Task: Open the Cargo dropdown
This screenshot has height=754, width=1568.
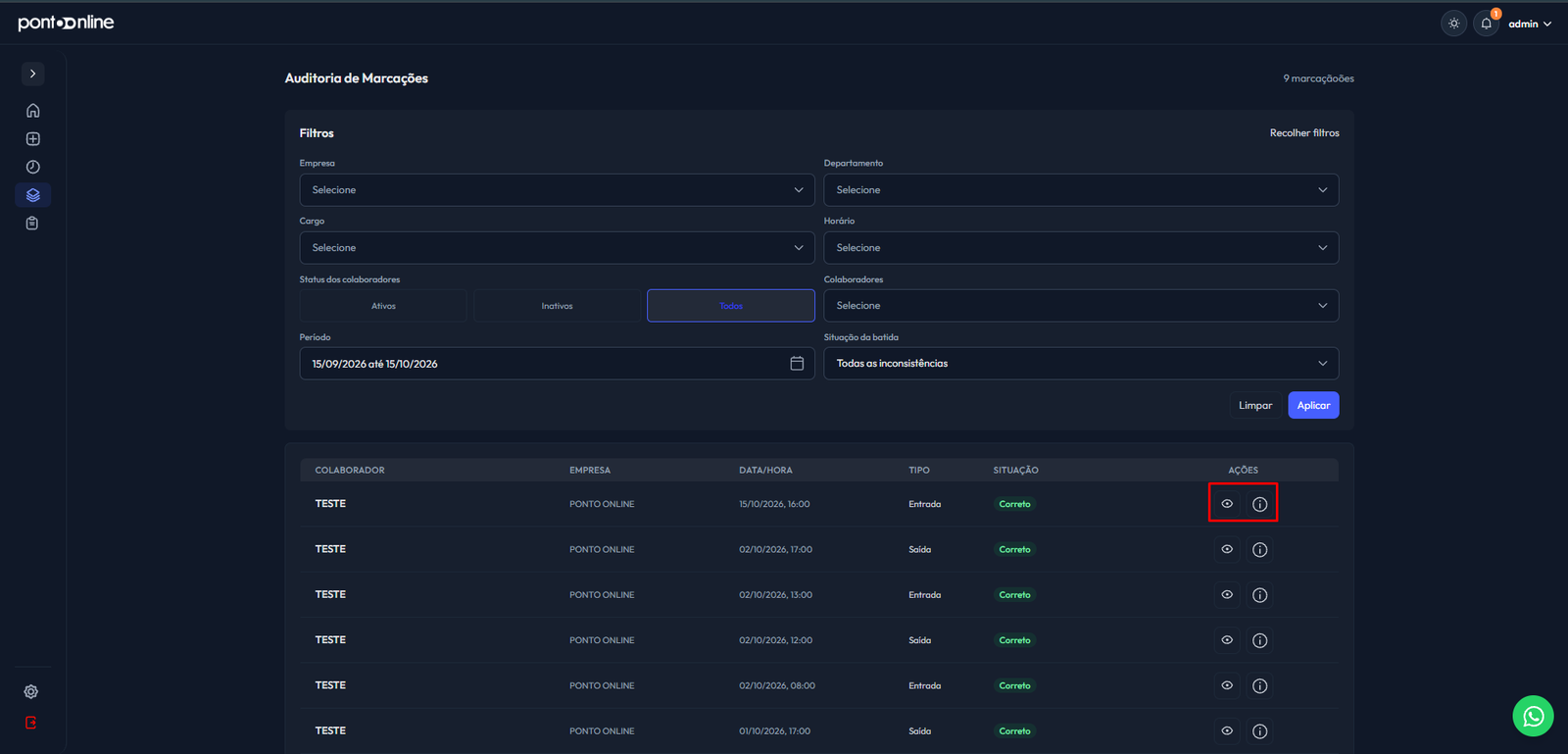Action: tap(557, 248)
